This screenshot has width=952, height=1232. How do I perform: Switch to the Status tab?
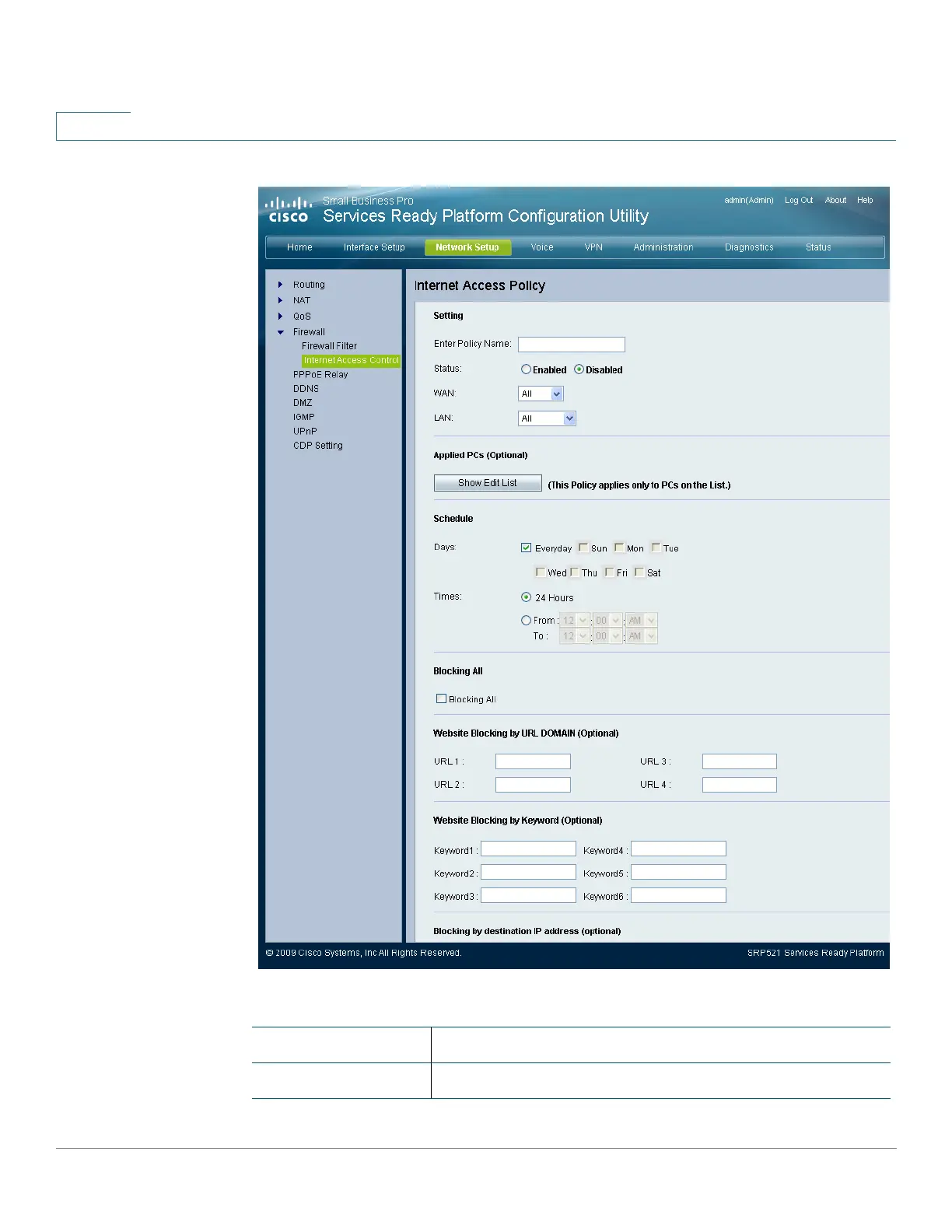(818, 247)
